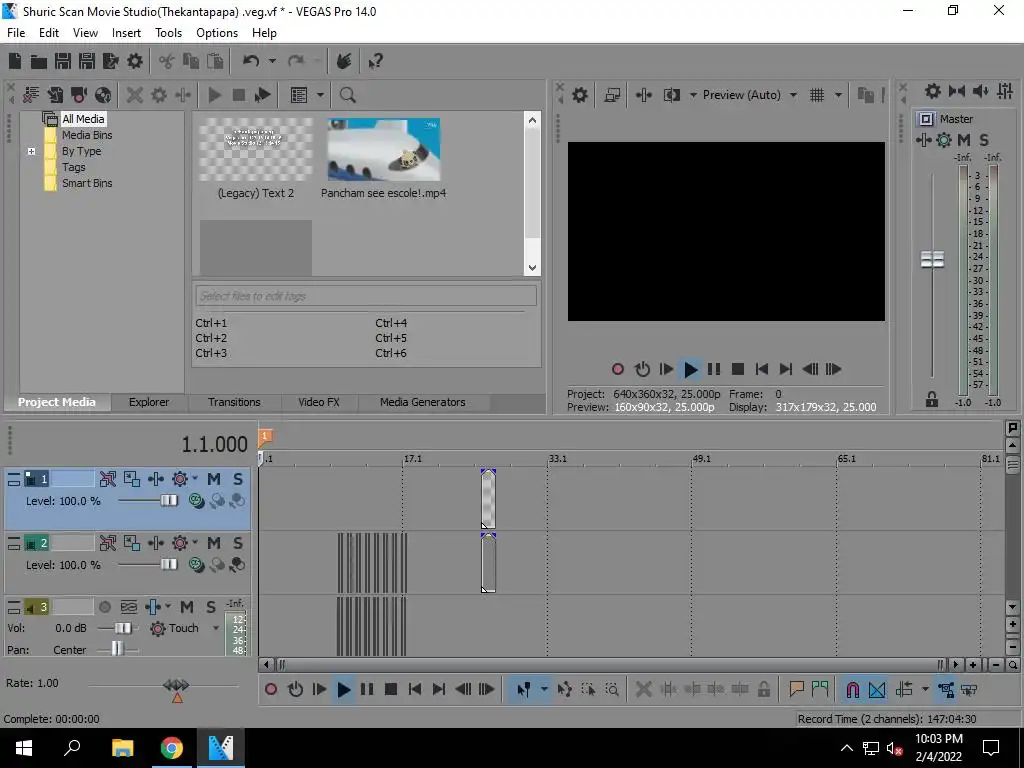
Task: Expand the By Type media tree
Action: click(x=31, y=152)
